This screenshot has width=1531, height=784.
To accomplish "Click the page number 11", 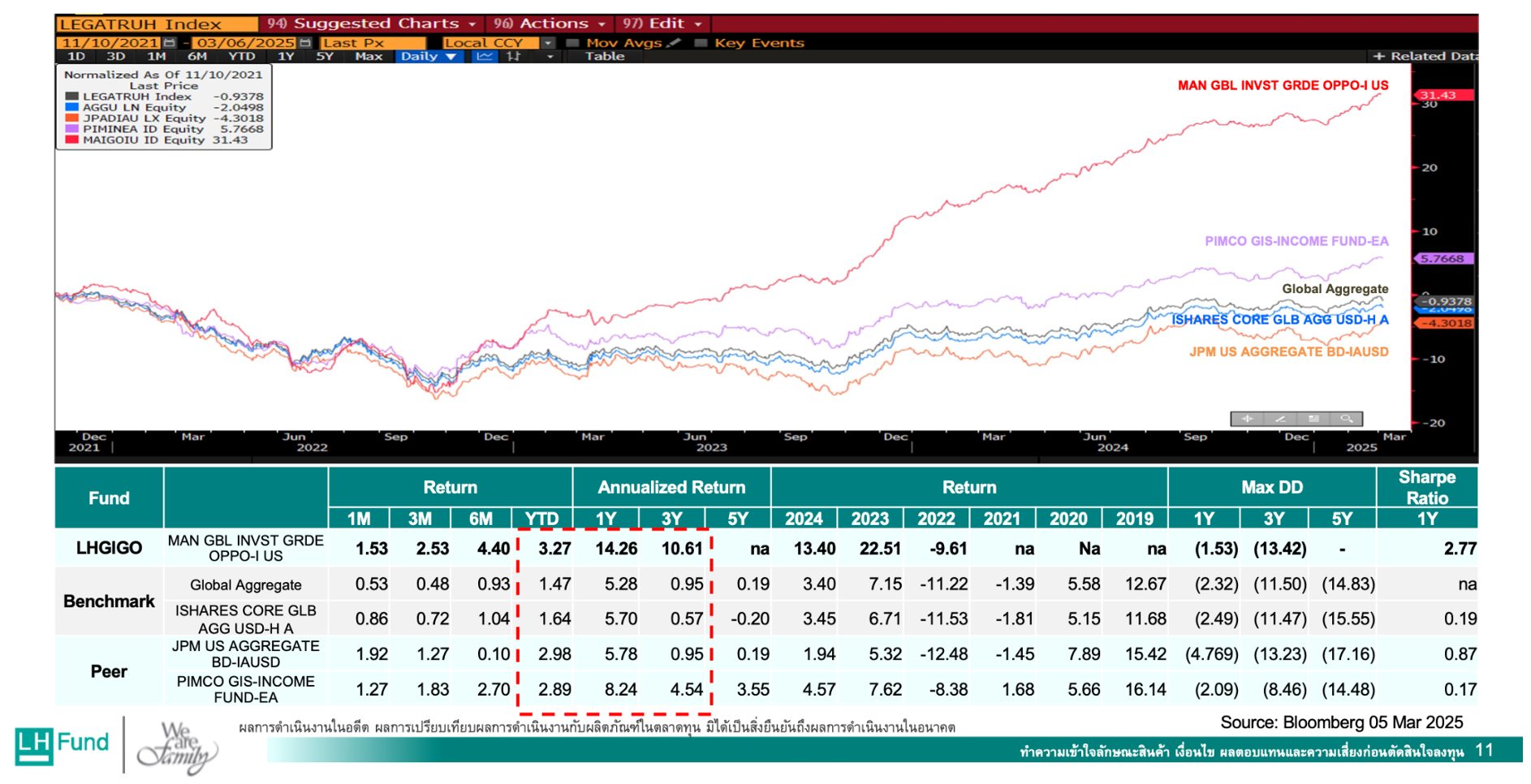I will (1484, 751).
